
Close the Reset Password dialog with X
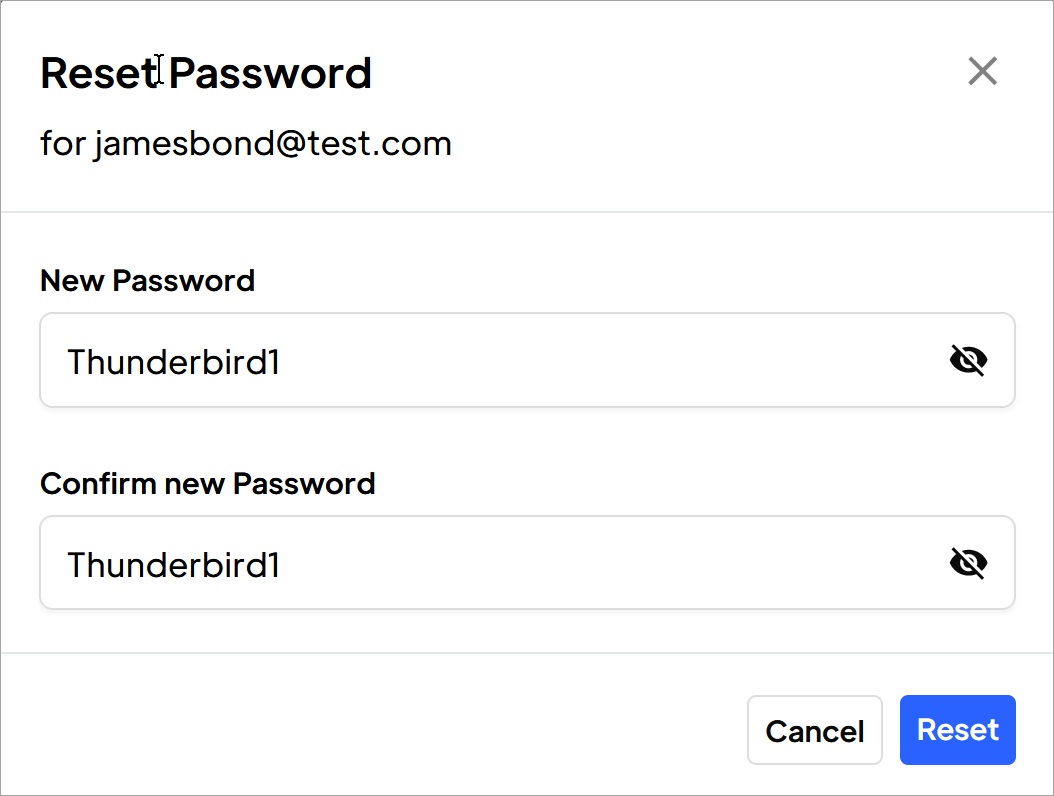click(982, 71)
